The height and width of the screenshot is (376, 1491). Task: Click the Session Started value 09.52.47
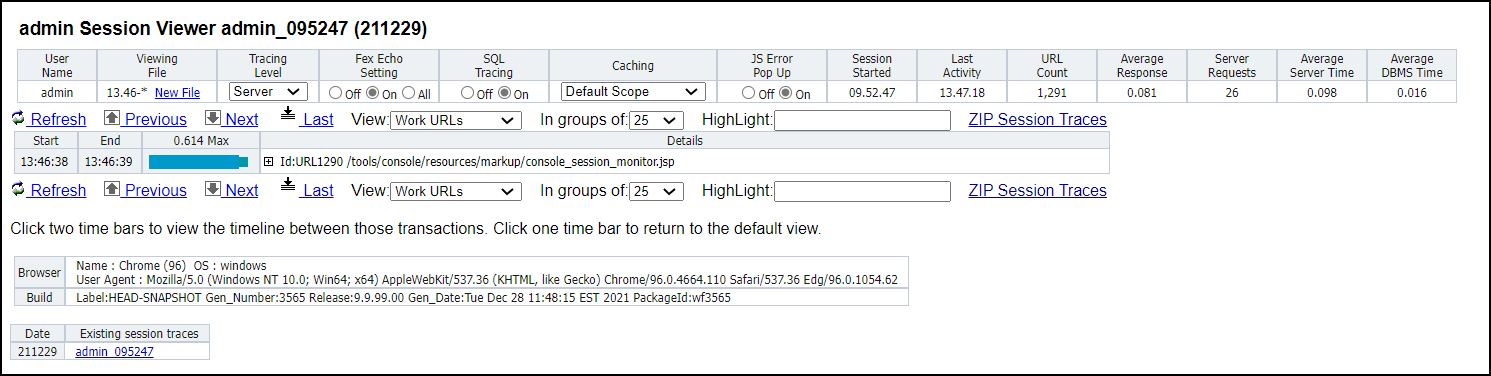[872, 93]
